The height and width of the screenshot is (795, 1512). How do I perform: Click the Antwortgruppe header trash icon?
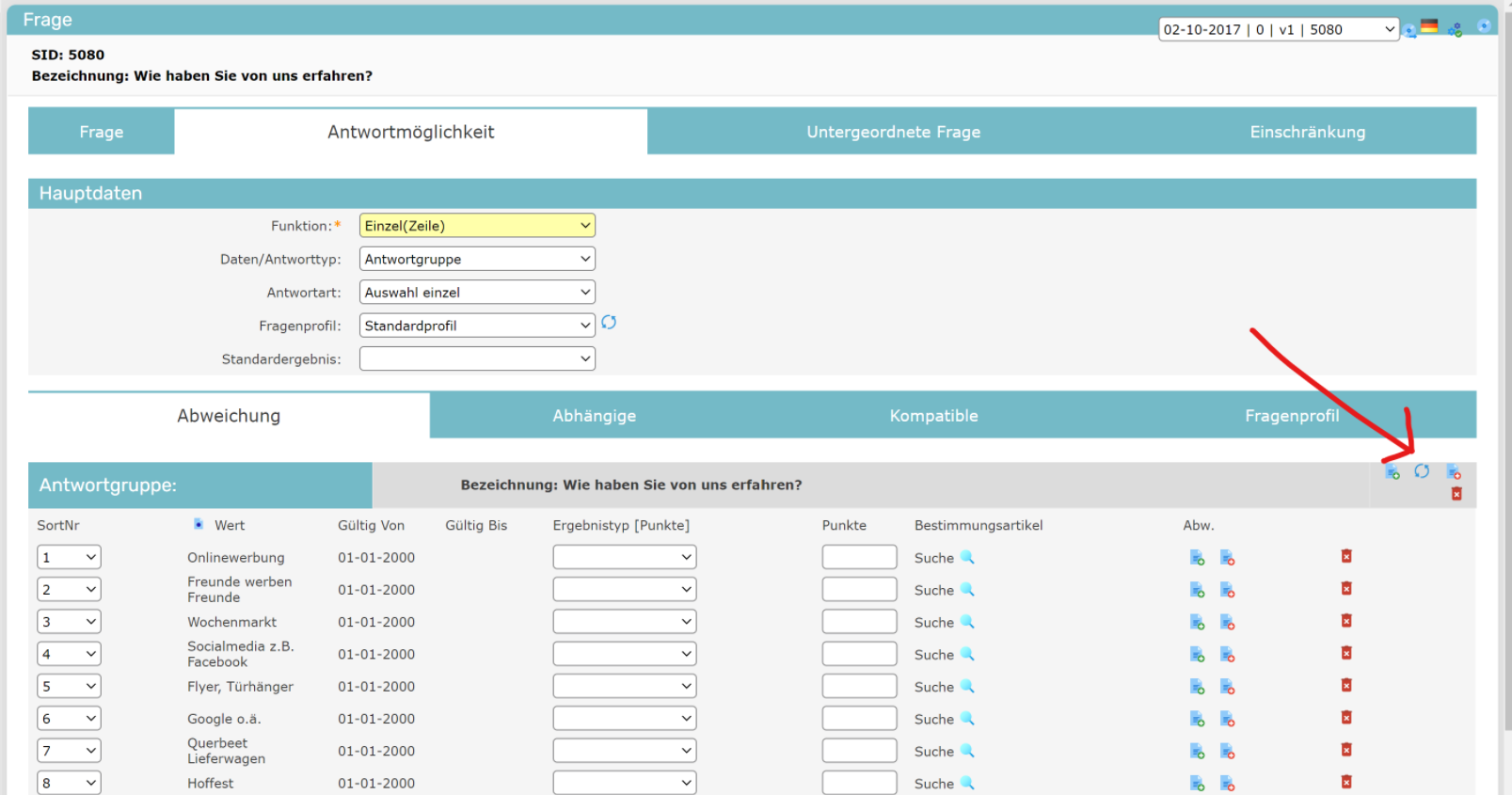[1456, 494]
